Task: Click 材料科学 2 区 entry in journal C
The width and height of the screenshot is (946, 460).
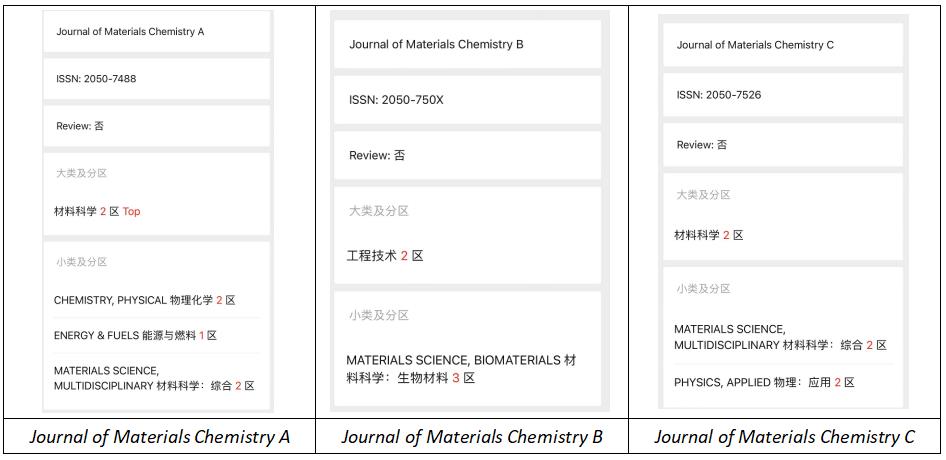Action: (x=709, y=235)
